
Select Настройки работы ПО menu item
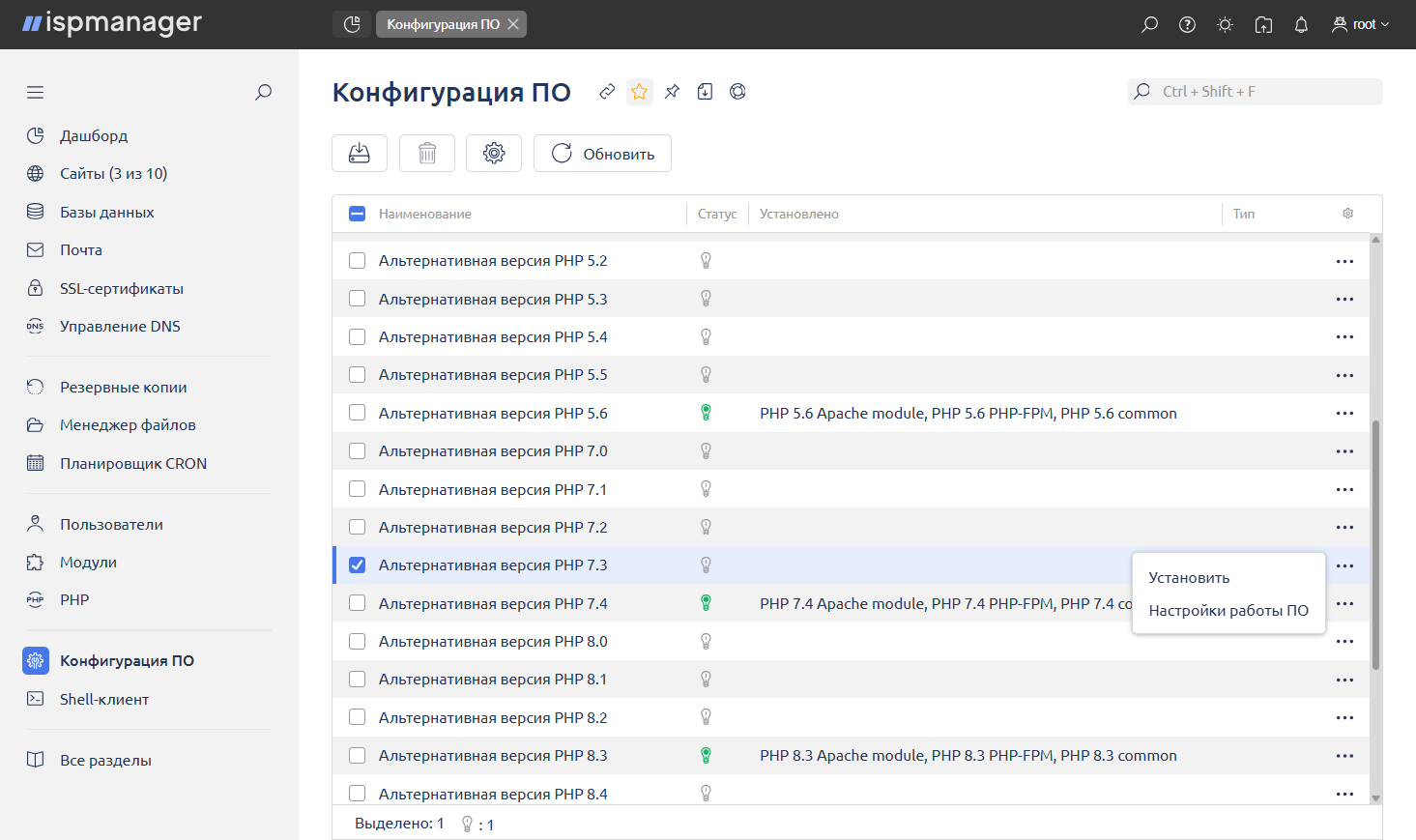tap(1228, 611)
